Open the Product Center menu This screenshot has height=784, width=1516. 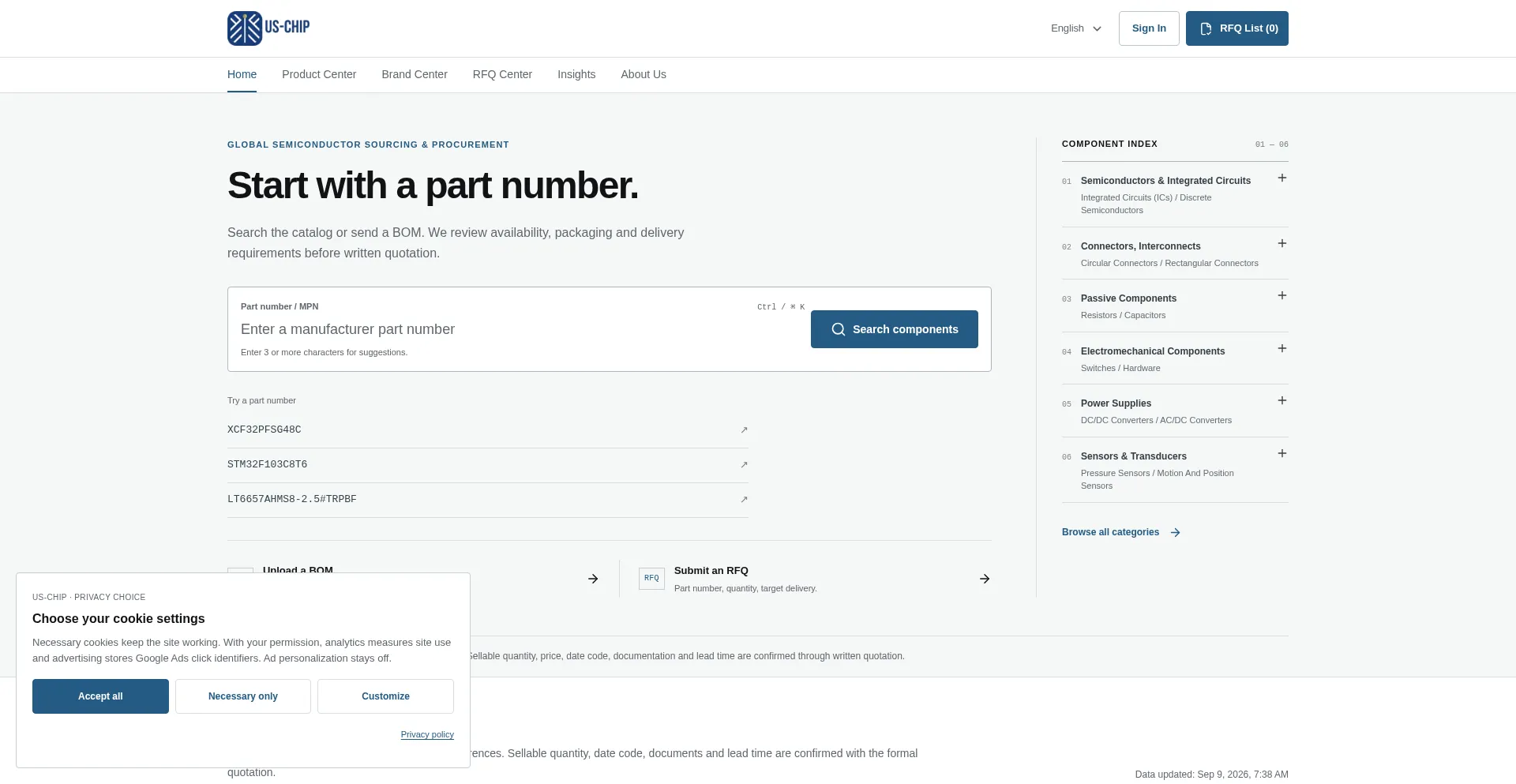pos(319,74)
